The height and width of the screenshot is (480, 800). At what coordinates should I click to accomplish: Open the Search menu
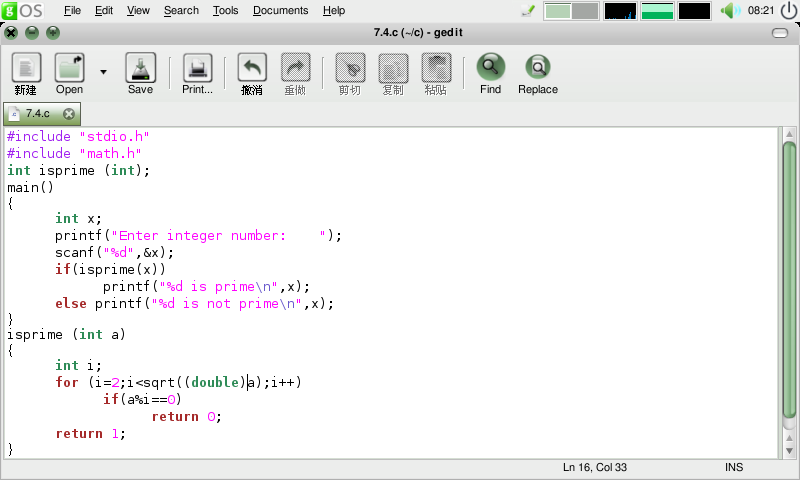[181, 10]
